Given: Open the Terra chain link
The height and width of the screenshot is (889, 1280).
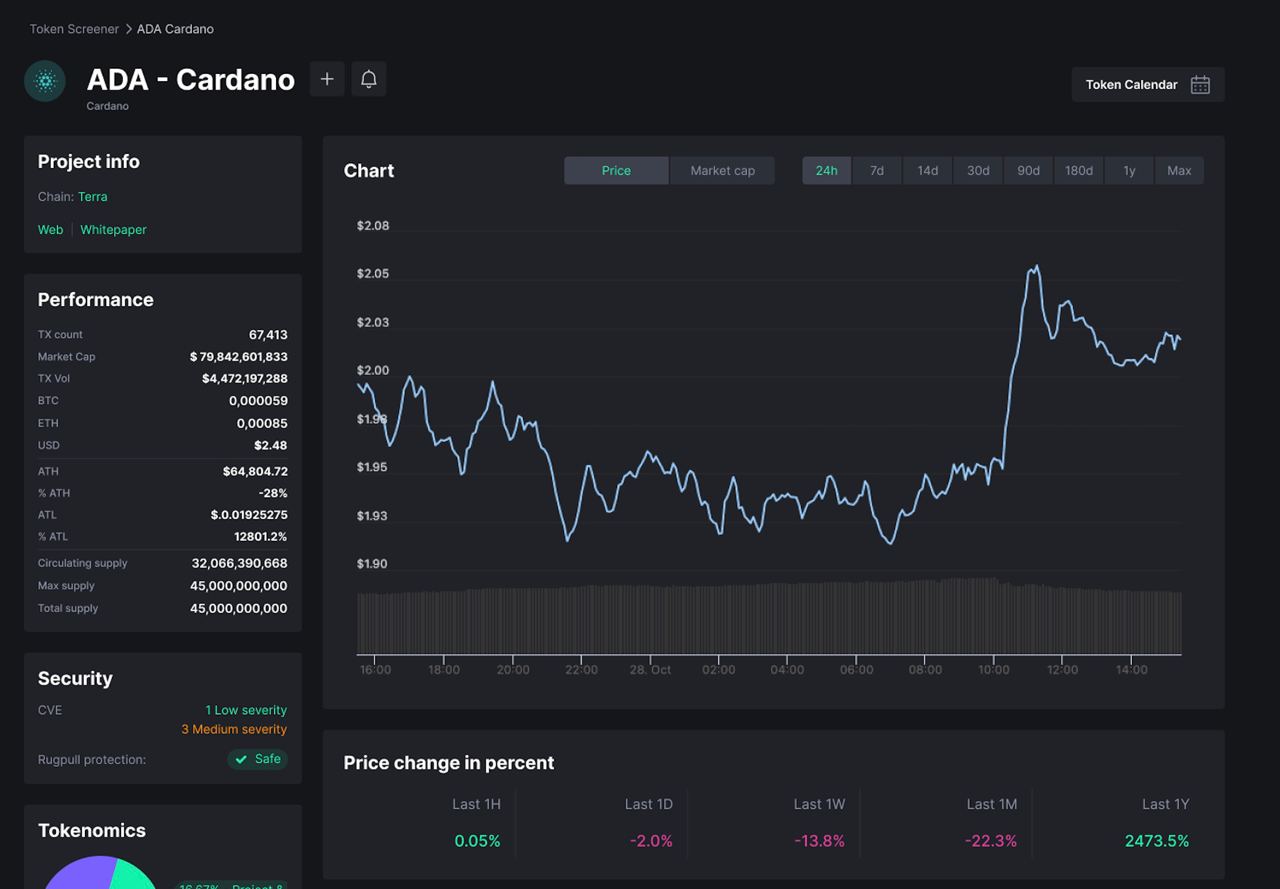Looking at the screenshot, I should tap(93, 197).
